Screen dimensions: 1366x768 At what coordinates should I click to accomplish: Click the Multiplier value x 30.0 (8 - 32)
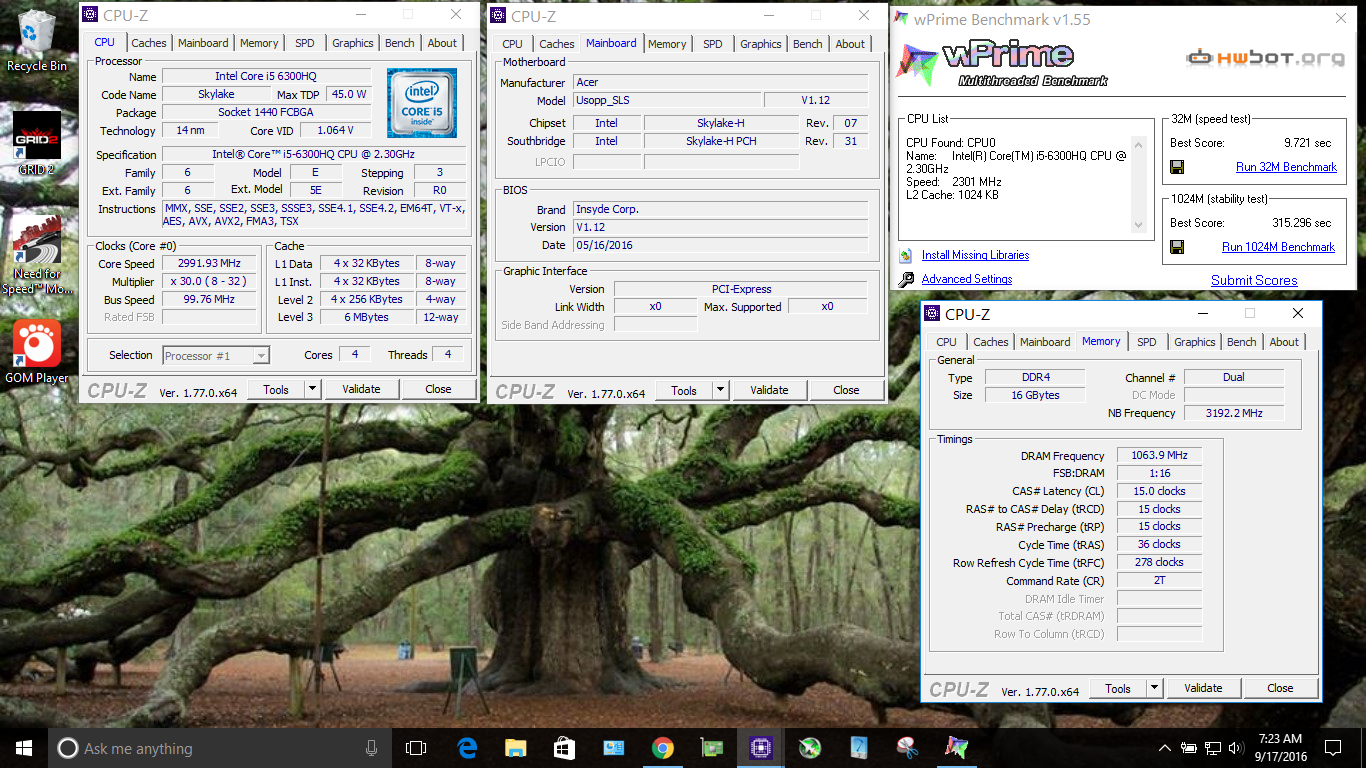[211, 282]
